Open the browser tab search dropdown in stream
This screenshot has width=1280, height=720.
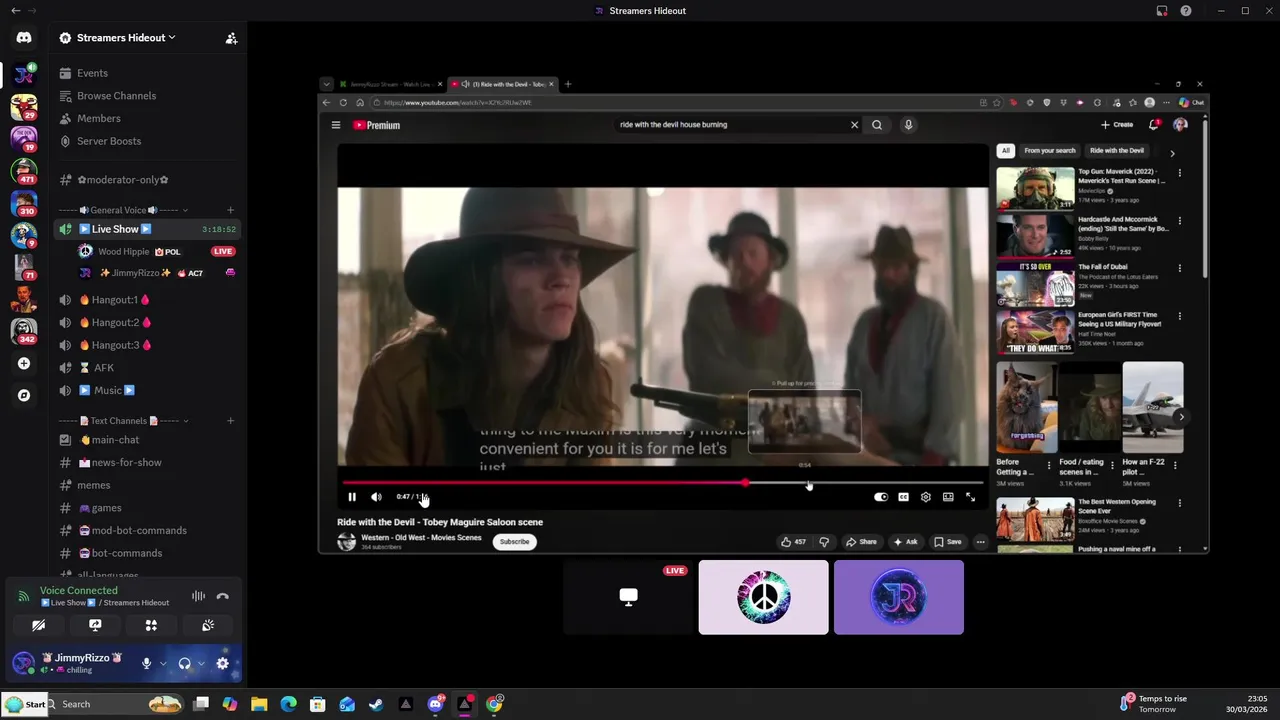[x=326, y=84]
